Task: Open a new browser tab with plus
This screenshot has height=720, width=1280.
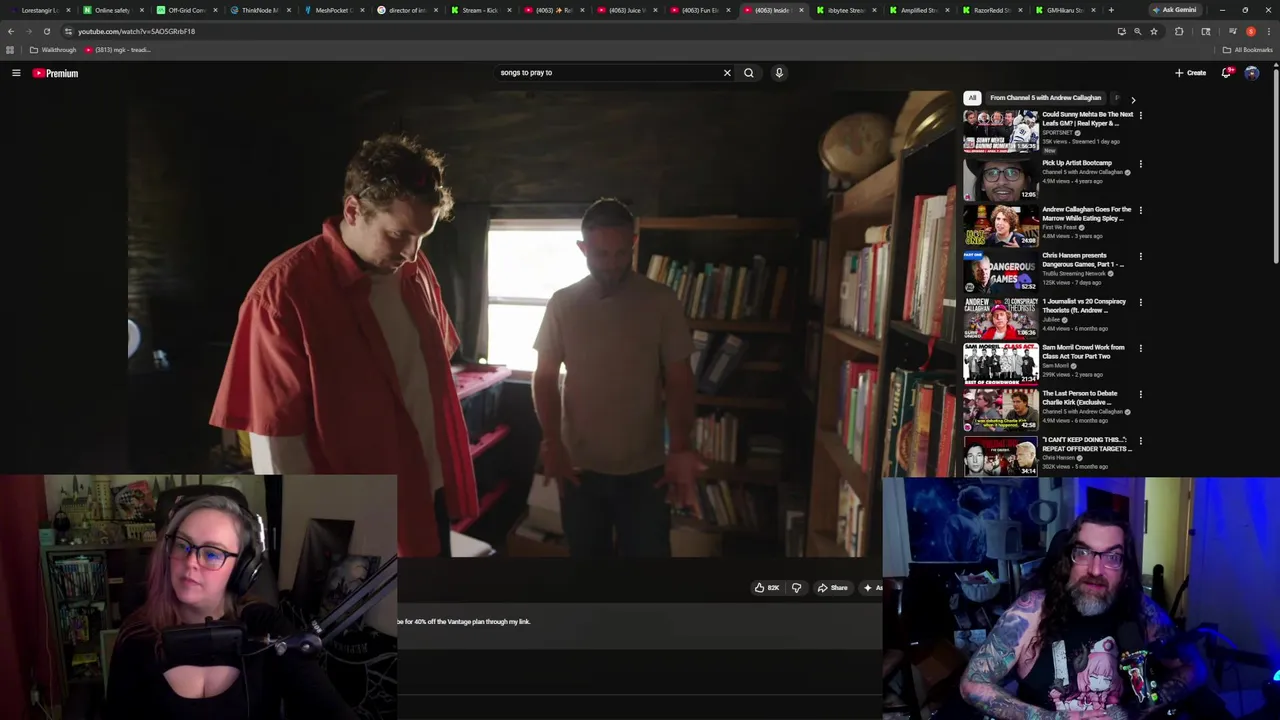Action: (1111, 10)
